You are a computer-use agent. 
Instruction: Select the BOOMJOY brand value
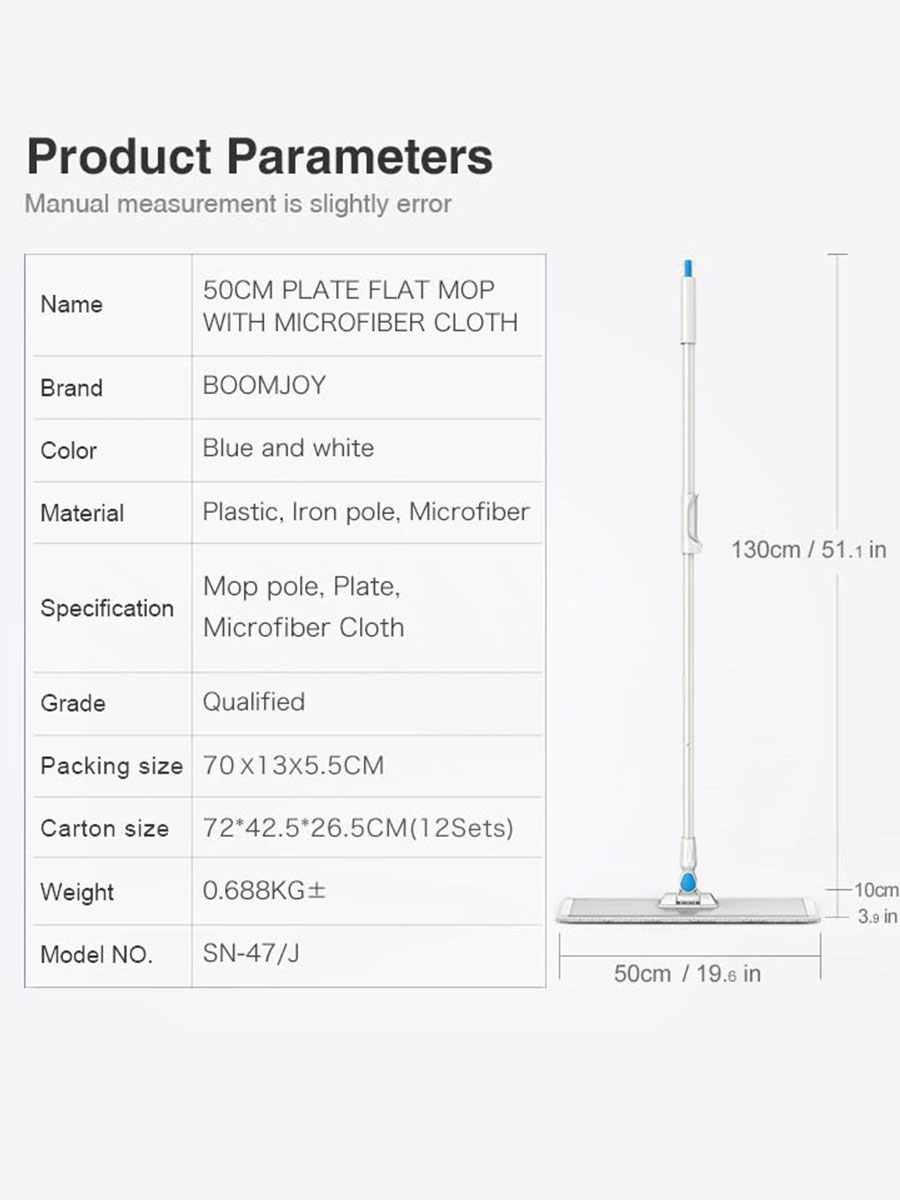pyautogui.click(x=264, y=385)
